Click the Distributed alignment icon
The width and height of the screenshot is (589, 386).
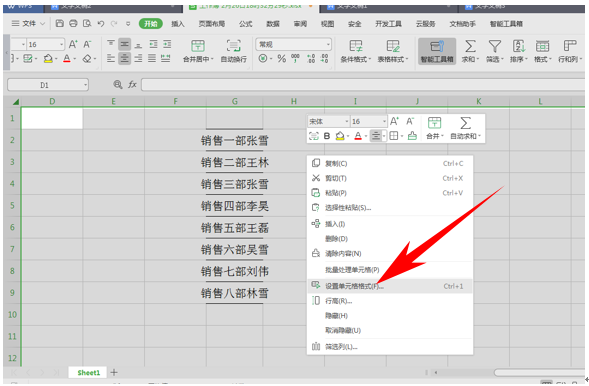pos(166,58)
